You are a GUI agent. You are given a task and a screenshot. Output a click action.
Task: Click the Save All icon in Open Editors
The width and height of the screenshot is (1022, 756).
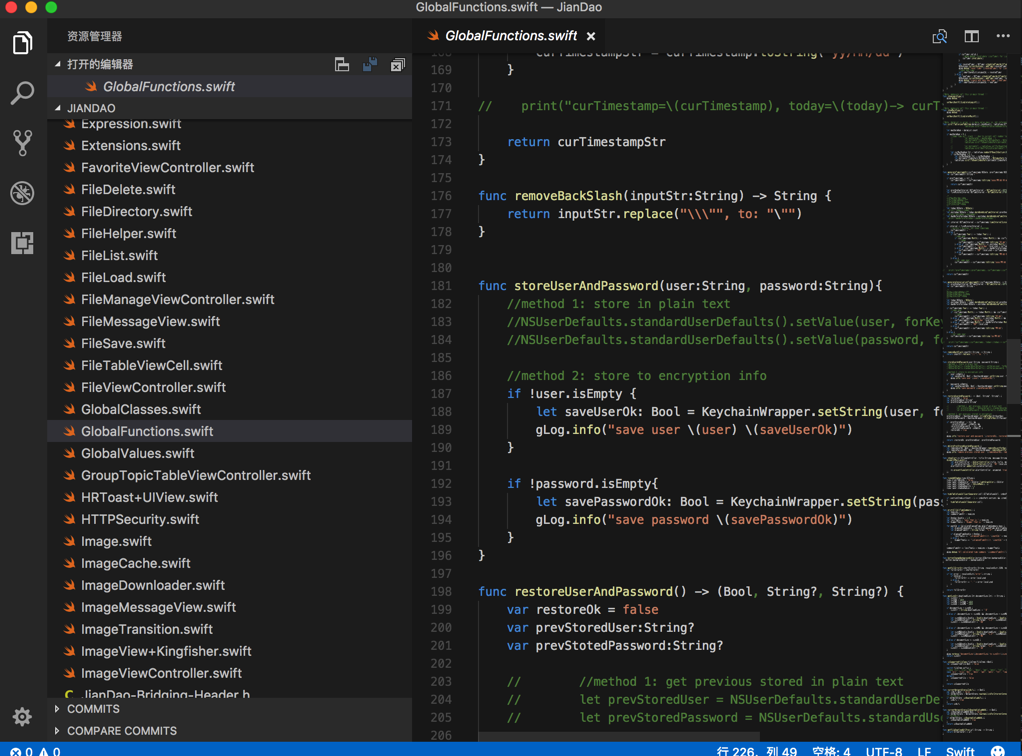point(370,65)
